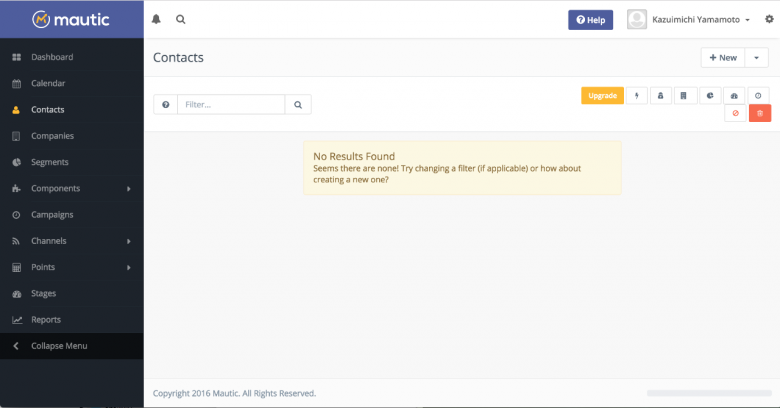The image size is (780, 408).
Task: Click the lightning bolt toolbar icon
Action: tap(637, 96)
